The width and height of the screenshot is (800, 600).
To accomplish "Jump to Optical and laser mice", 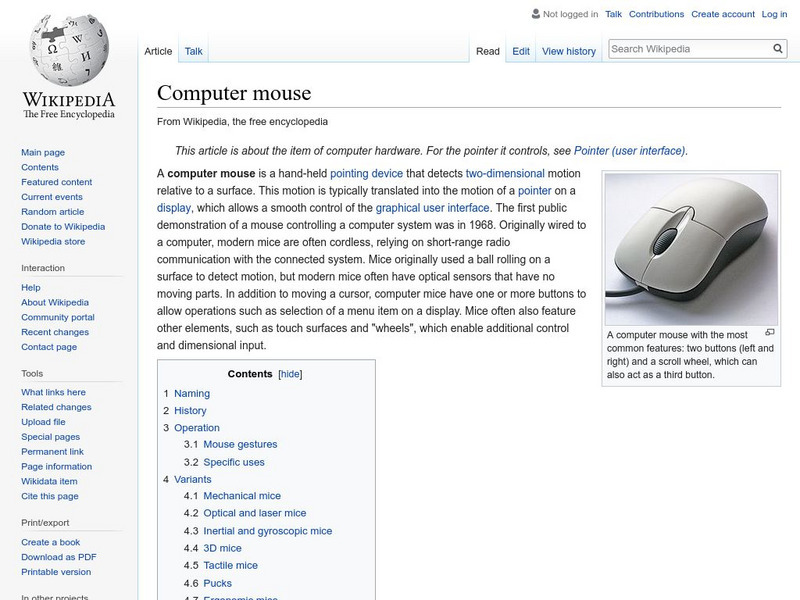I will click(255, 513).
